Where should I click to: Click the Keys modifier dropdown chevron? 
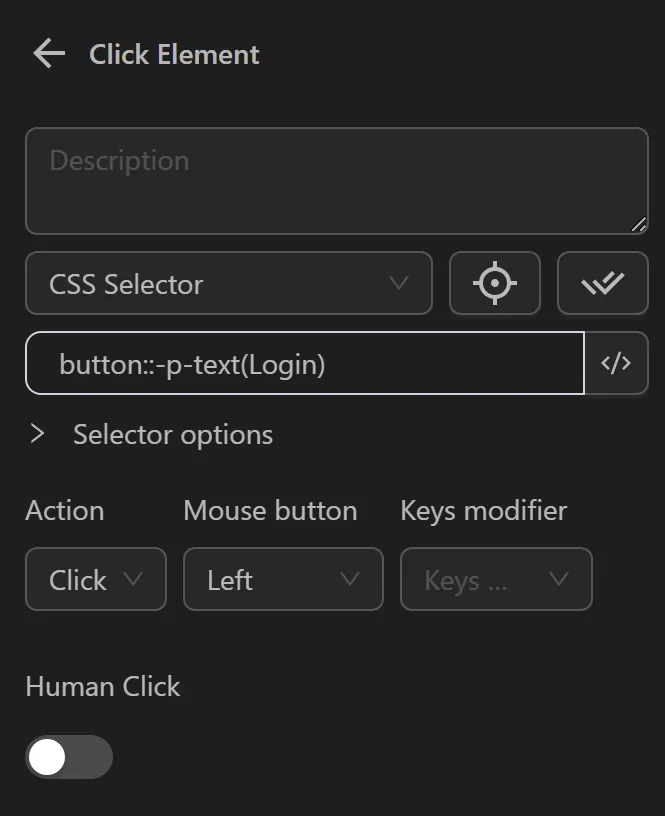click(561, 579)
